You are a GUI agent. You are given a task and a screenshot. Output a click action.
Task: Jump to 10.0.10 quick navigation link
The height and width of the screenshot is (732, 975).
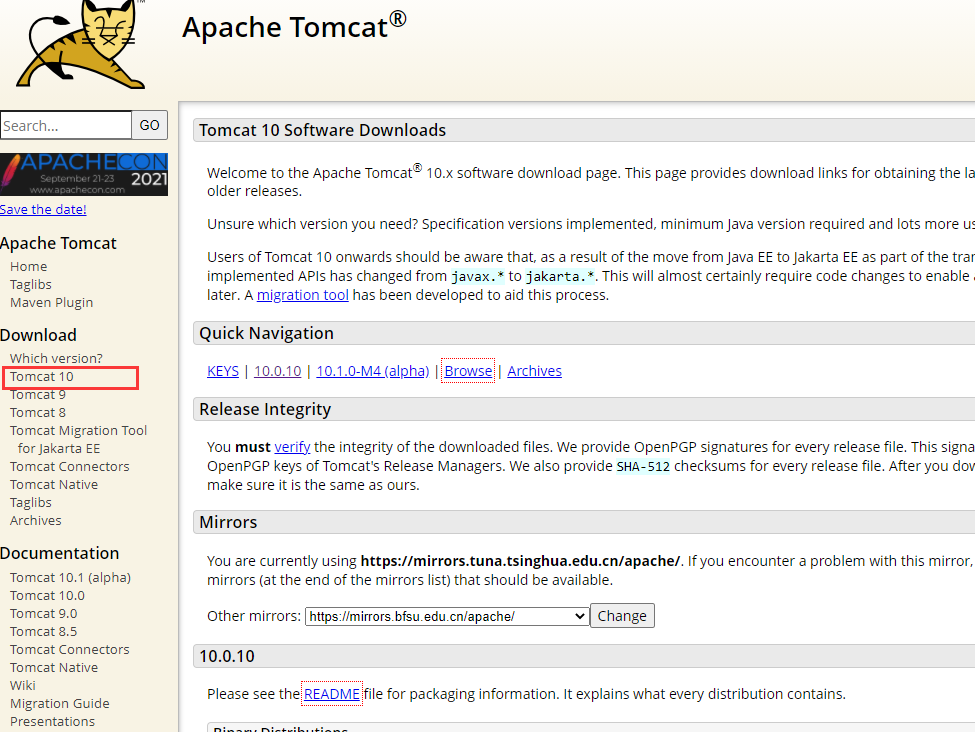pyautogui.click(x=277, y=371)
